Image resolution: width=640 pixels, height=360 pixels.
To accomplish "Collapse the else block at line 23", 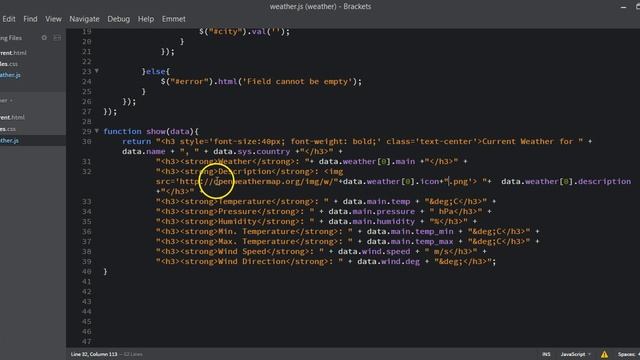I will coord(97,71).
